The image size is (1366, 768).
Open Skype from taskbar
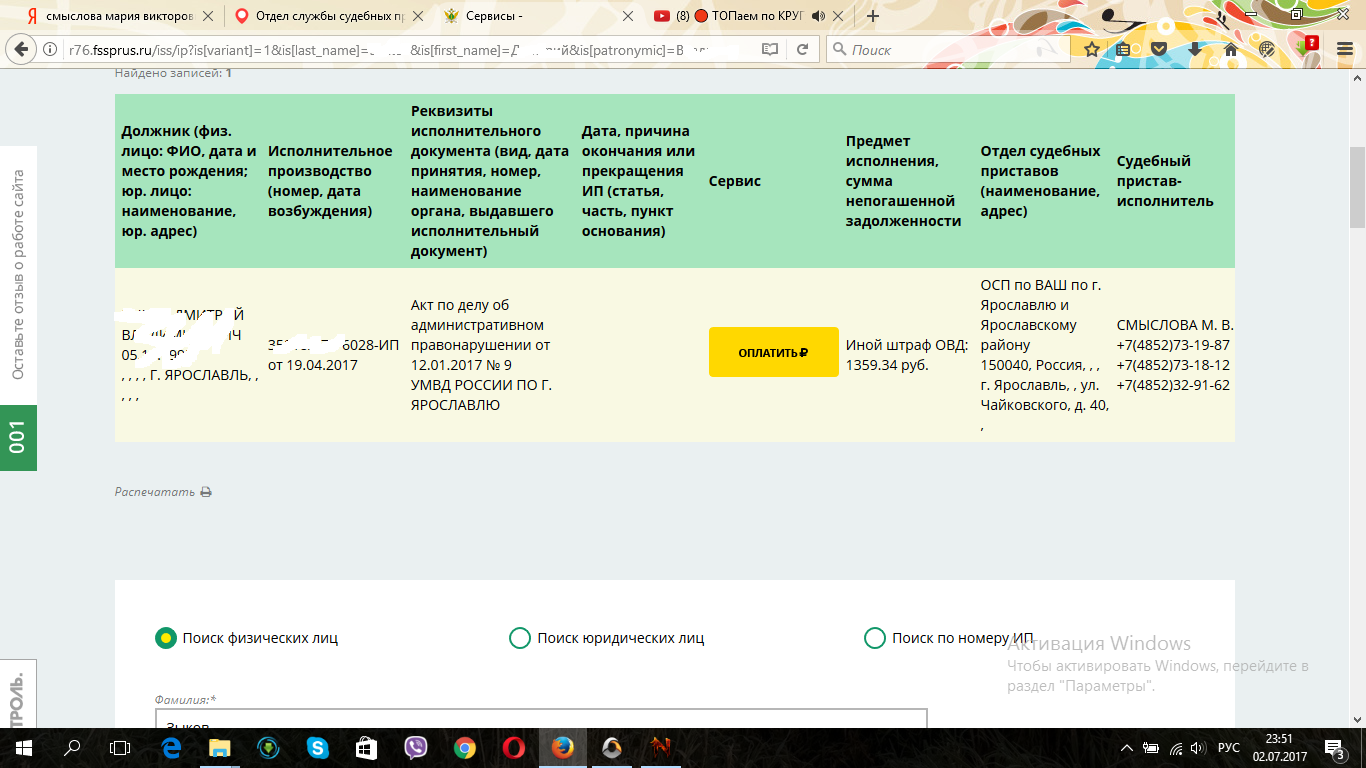click(x=317, y=747)
